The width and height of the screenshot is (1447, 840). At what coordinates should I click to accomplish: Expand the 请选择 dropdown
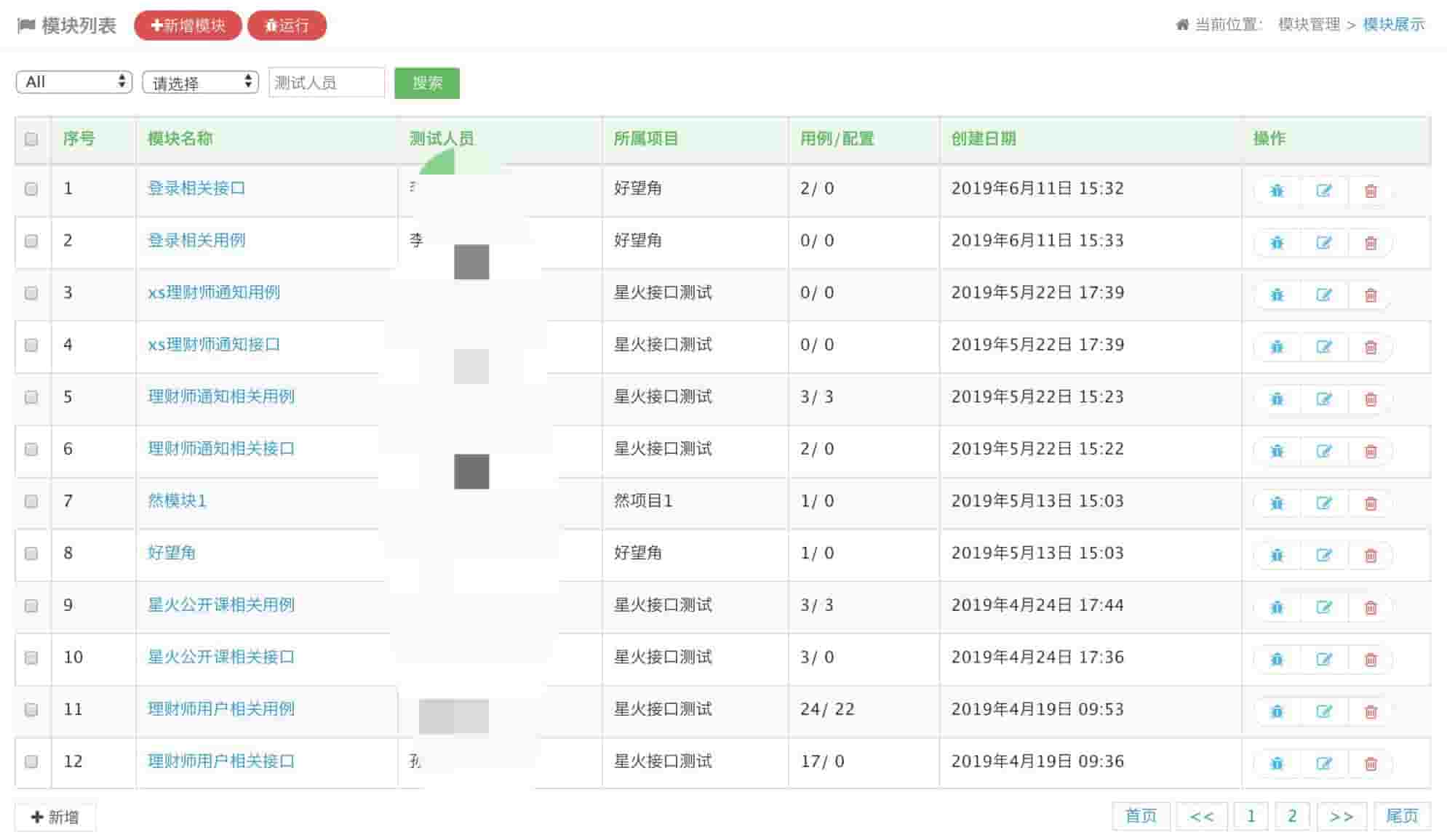pyautogui.click(x=200, y=82)
